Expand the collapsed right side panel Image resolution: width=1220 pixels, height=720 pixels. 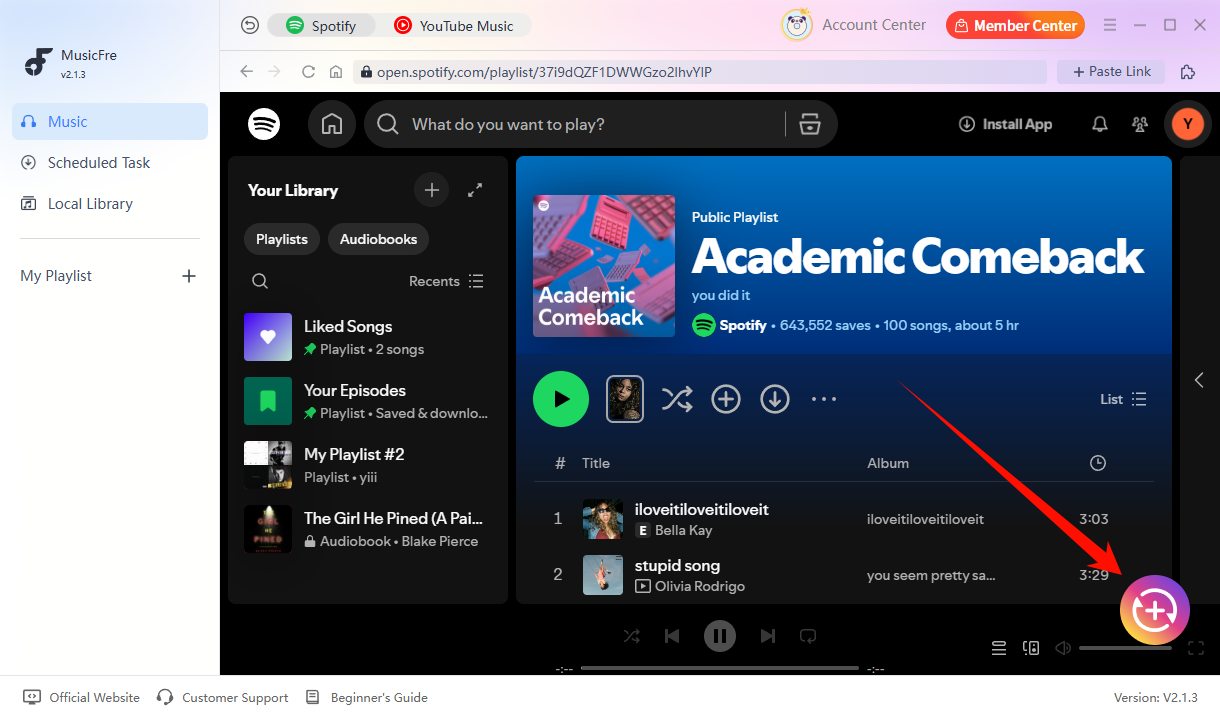[1199, 380]
